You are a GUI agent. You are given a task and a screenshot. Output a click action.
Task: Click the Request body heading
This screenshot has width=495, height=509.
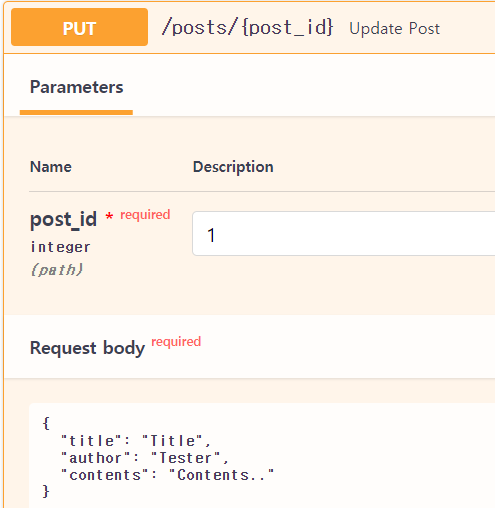(87, 348)
